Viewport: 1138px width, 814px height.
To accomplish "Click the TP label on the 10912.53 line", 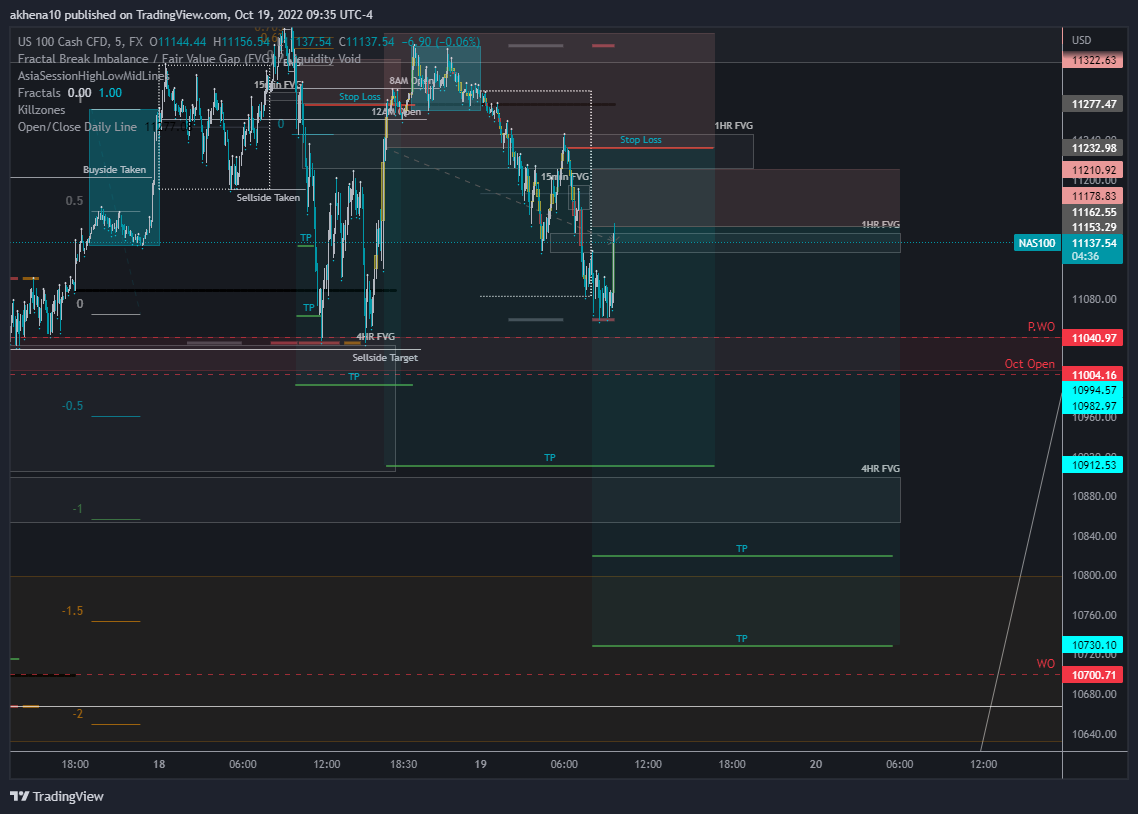I will tap(549, 458).
